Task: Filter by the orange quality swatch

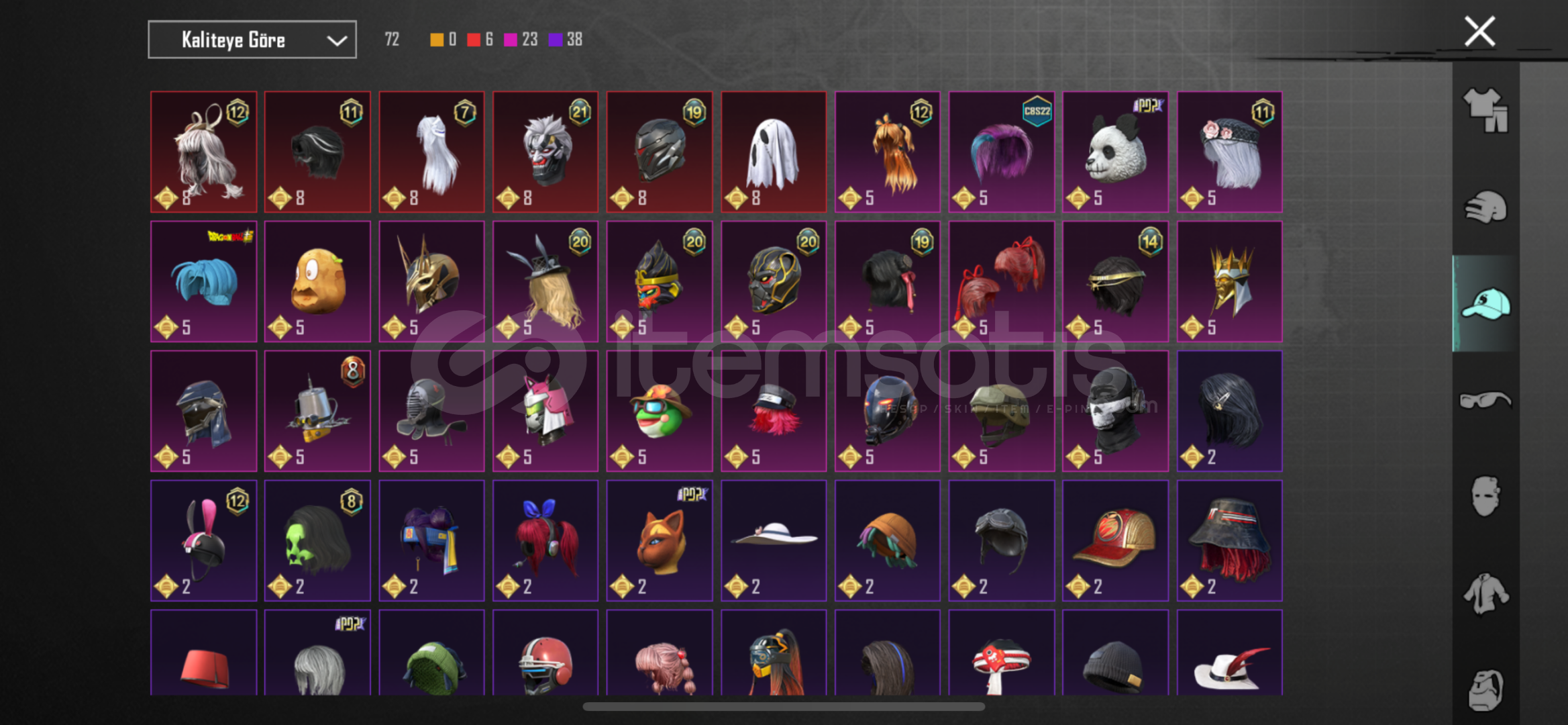Action: tap(437, 40)
